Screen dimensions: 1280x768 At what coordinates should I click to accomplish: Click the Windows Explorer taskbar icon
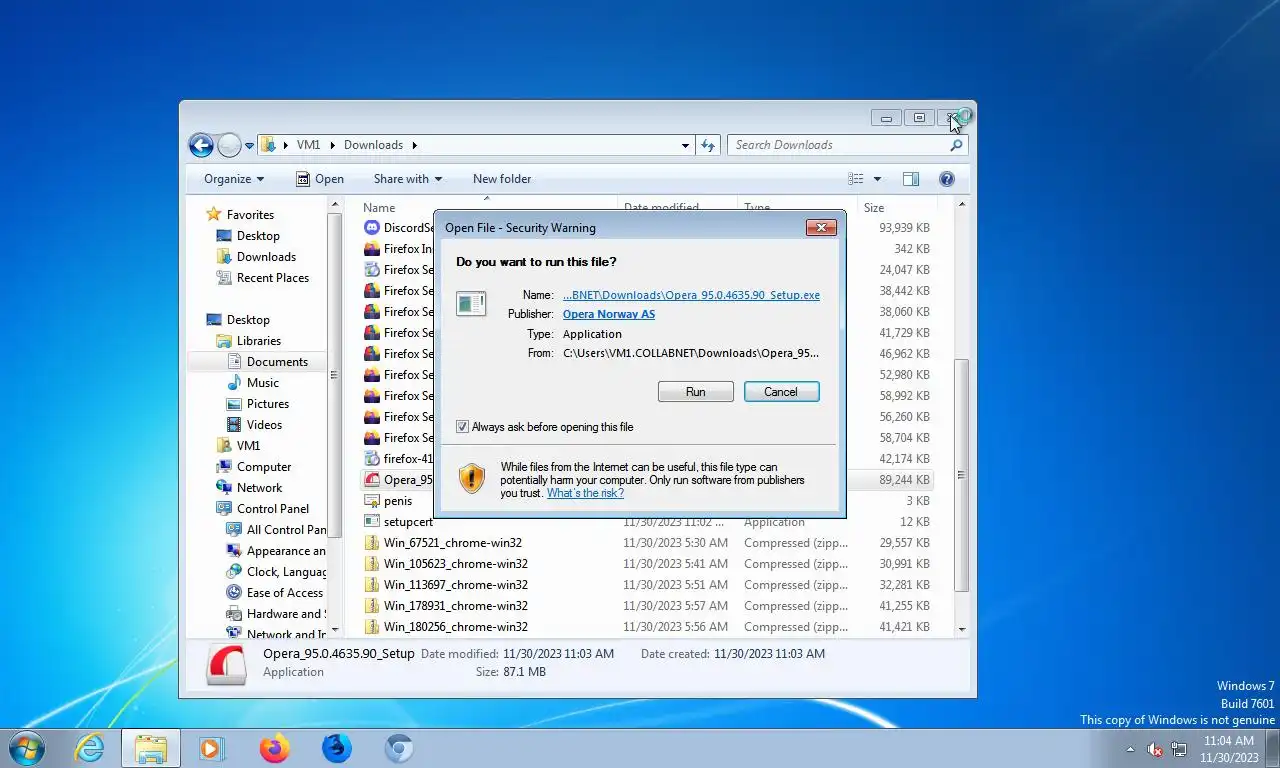coord(151,748)
